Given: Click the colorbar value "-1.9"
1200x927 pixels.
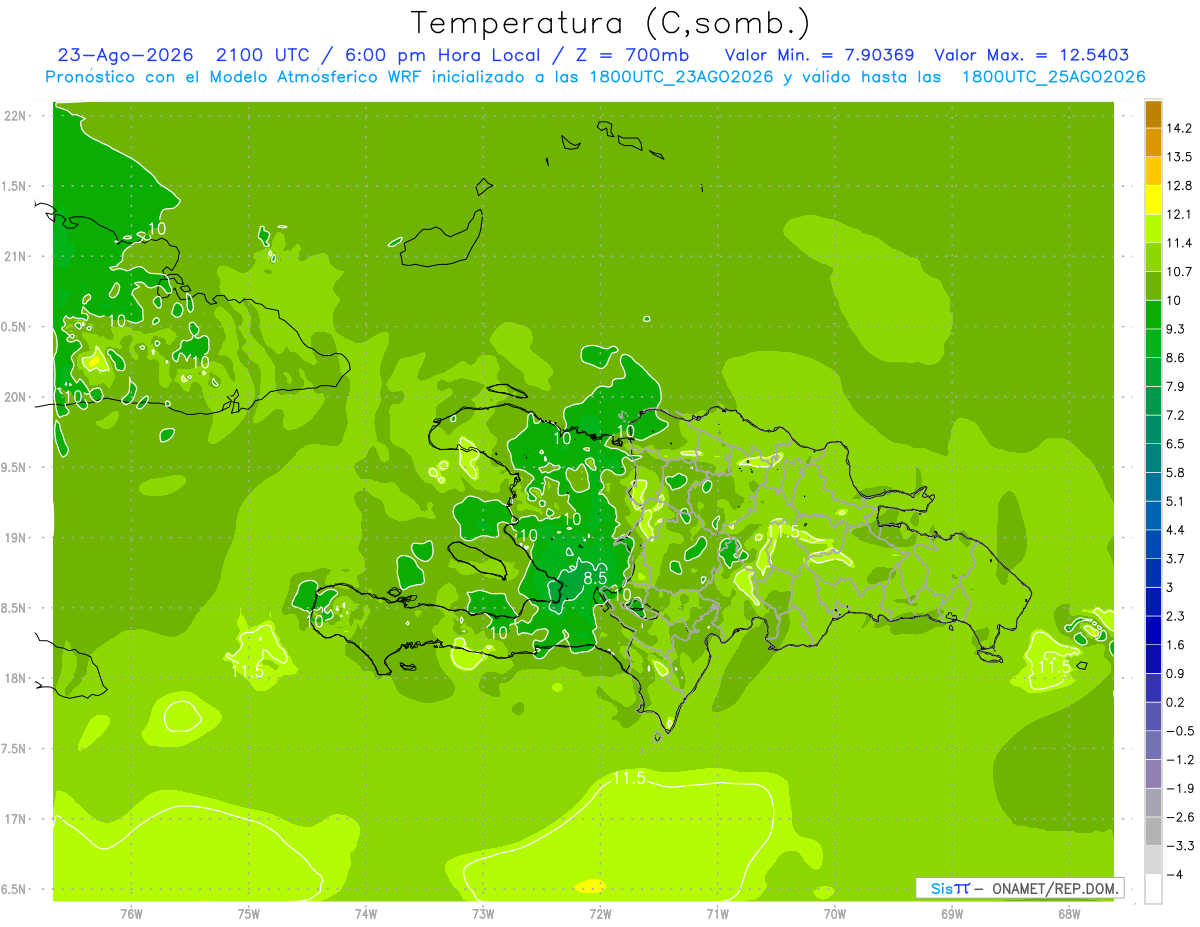Looking at the screenshot, I should (x=1180, y=788).
